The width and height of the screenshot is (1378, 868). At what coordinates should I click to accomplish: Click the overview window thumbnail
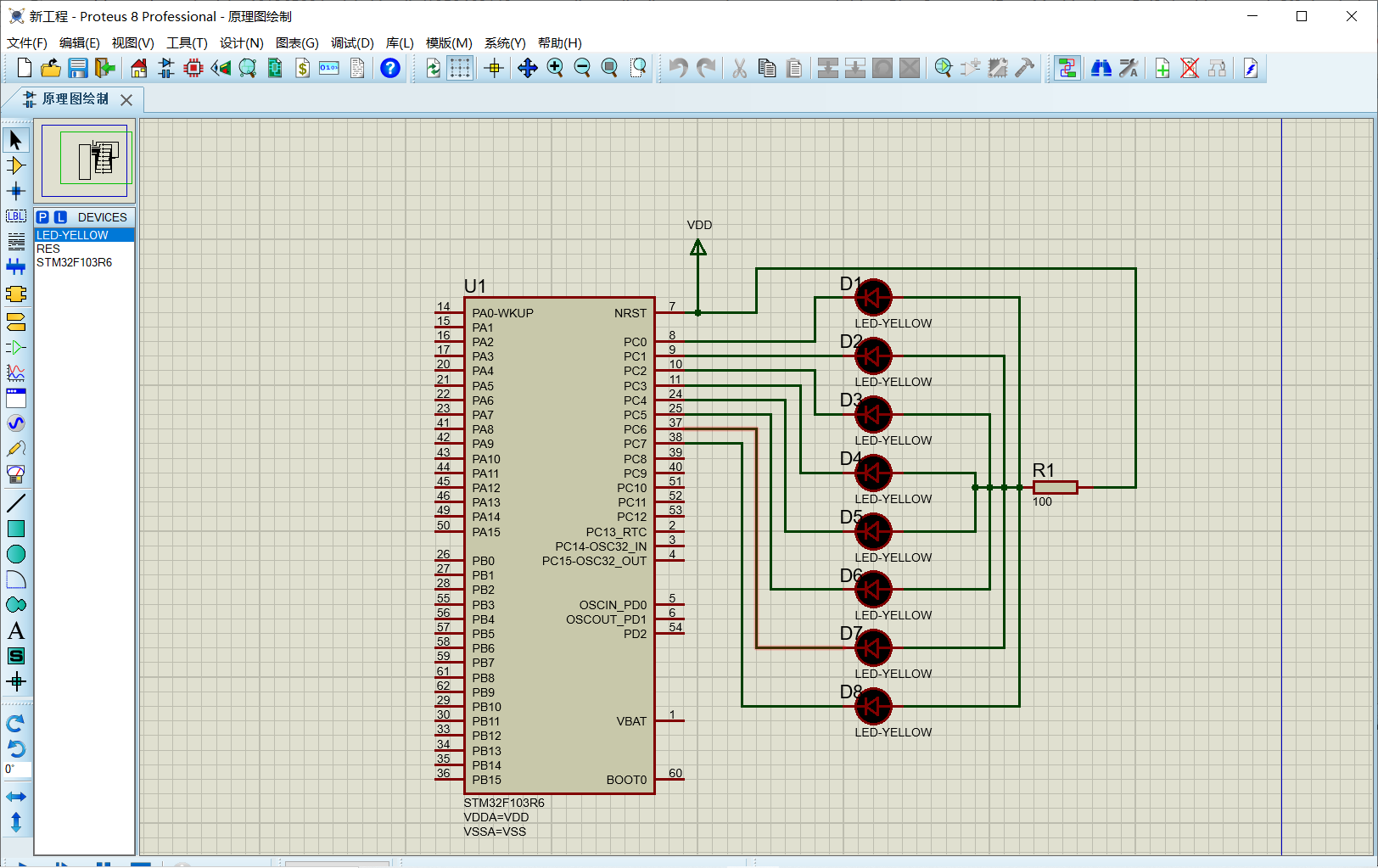pyautogui.click(x=84, y=161)
